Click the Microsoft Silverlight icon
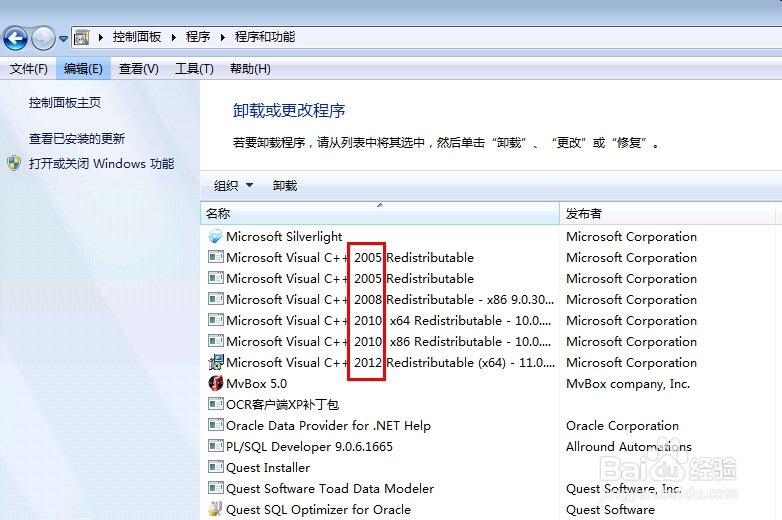This screenshot has height=520, width=782. point(215,236)
